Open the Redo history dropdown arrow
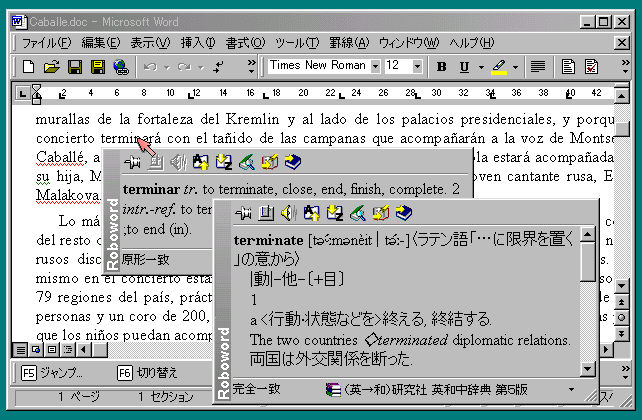This screenshot has width=642, height=420. pyautogui.click(x=201, y=67)
